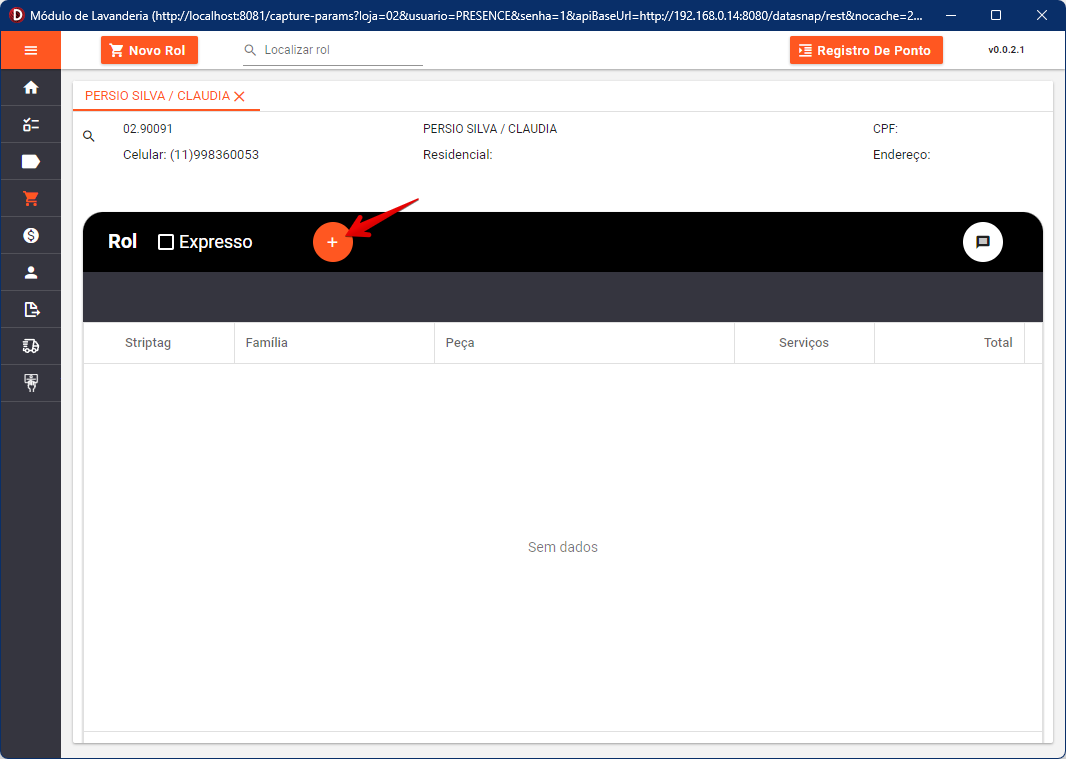This screenshot has width=1066, height=759.
Task: Click the app logo in title bar
Action: 16,15
